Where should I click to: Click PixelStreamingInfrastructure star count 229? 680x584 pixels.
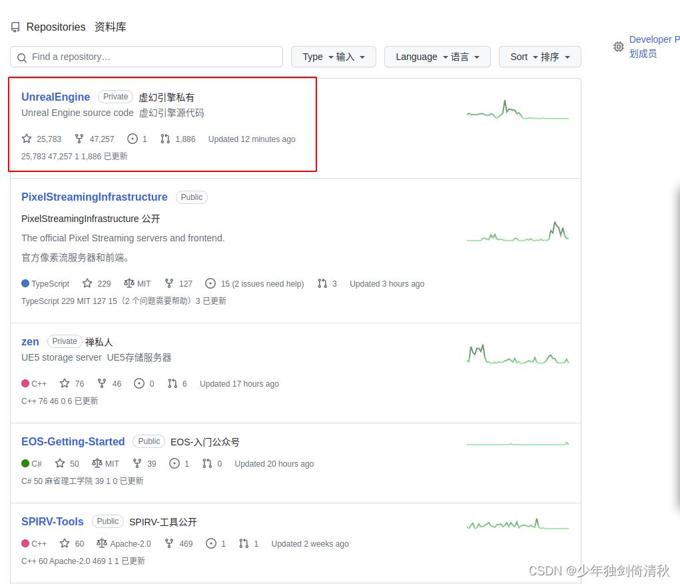(97, 284)
